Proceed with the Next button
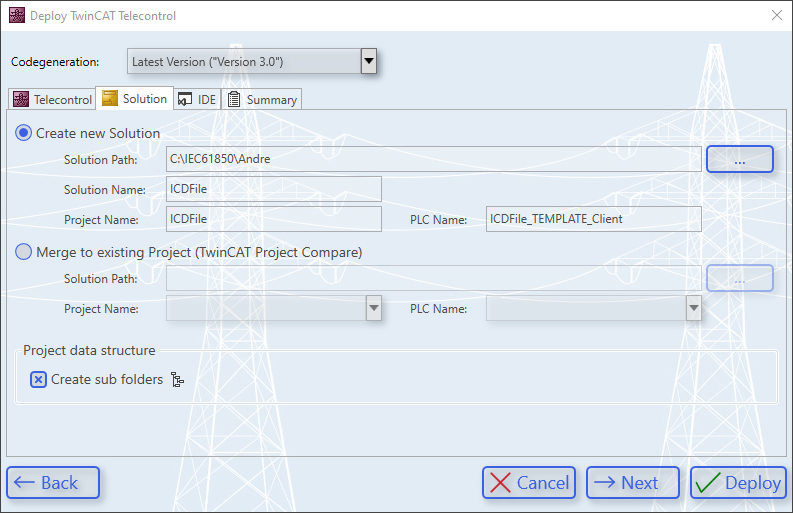This screenshot has height=513, width=793. pyautogui.click(x=633, y=483)
